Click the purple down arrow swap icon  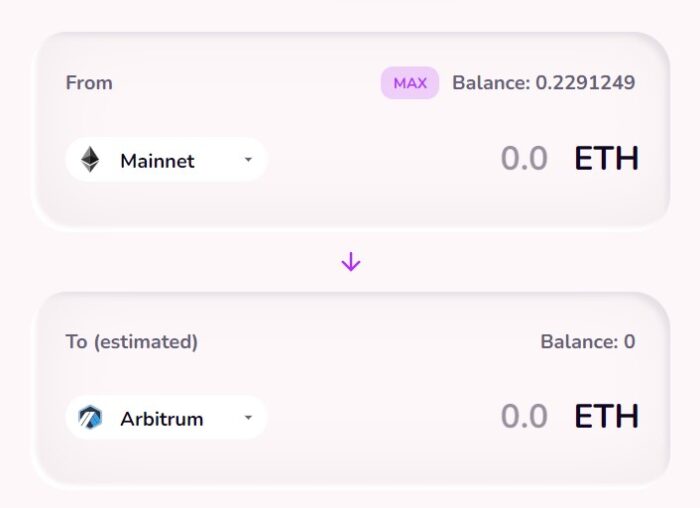pyautogui.click(x=351, y=262)
